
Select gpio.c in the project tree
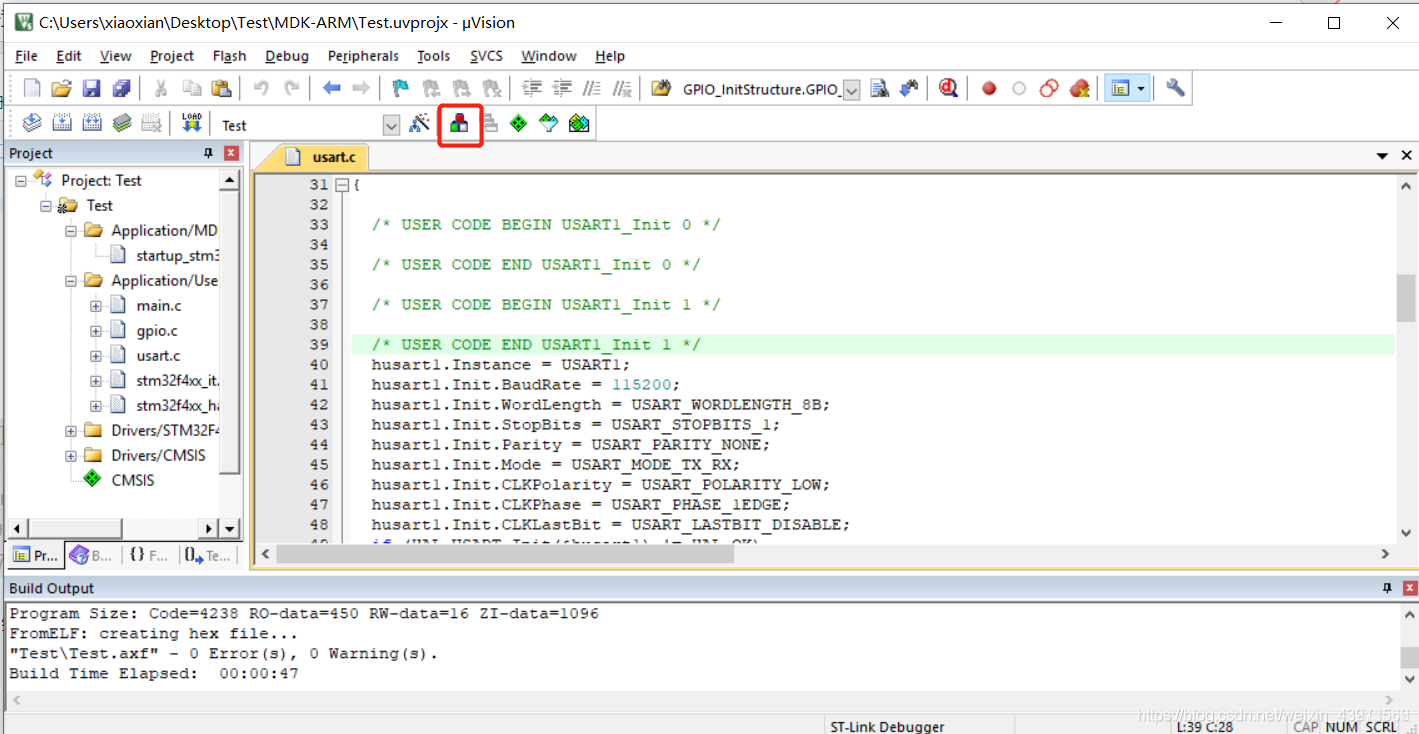click(x=158, y=330)
